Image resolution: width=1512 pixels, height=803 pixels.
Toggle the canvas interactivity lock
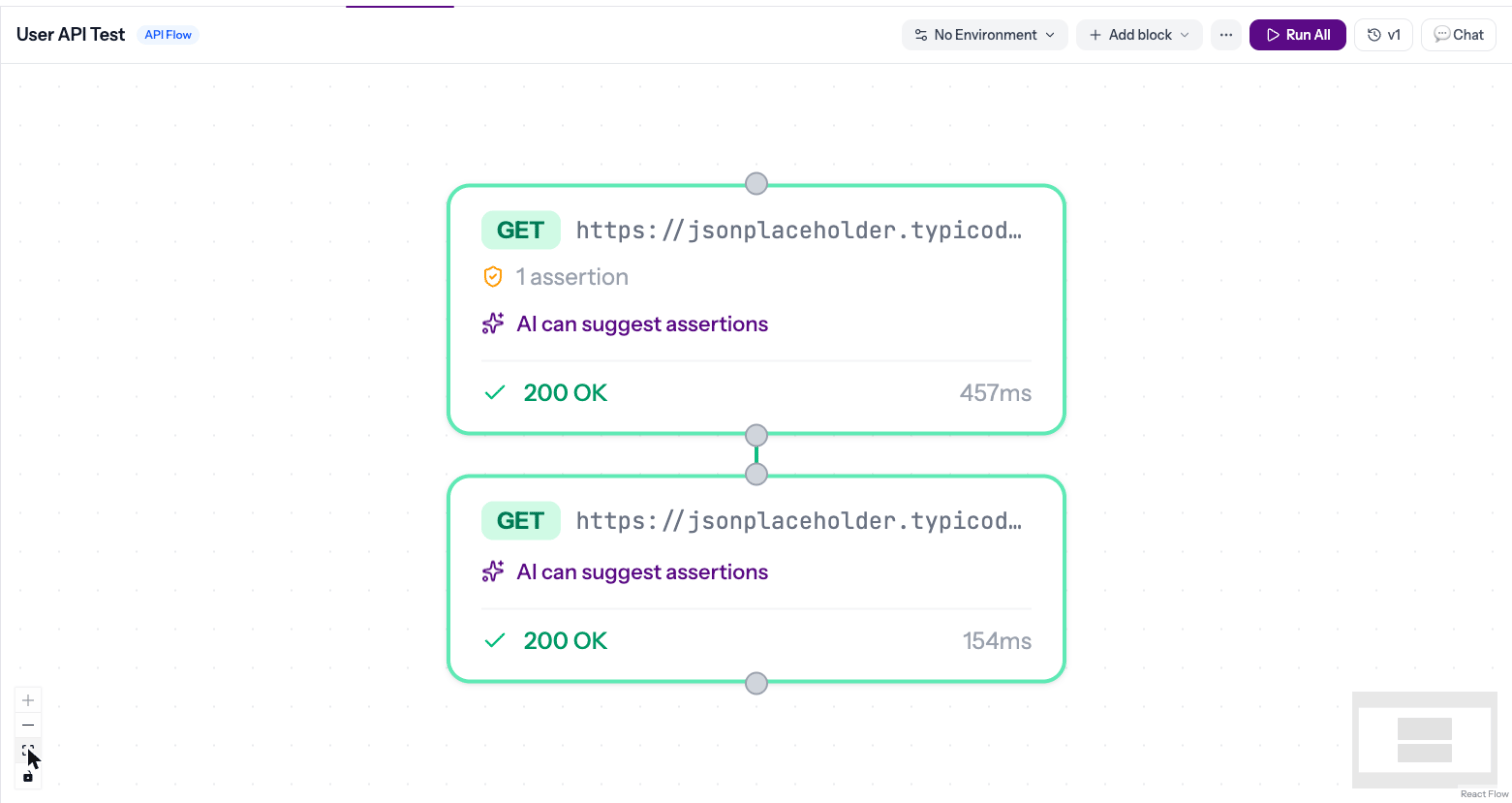tap(28, 776)
